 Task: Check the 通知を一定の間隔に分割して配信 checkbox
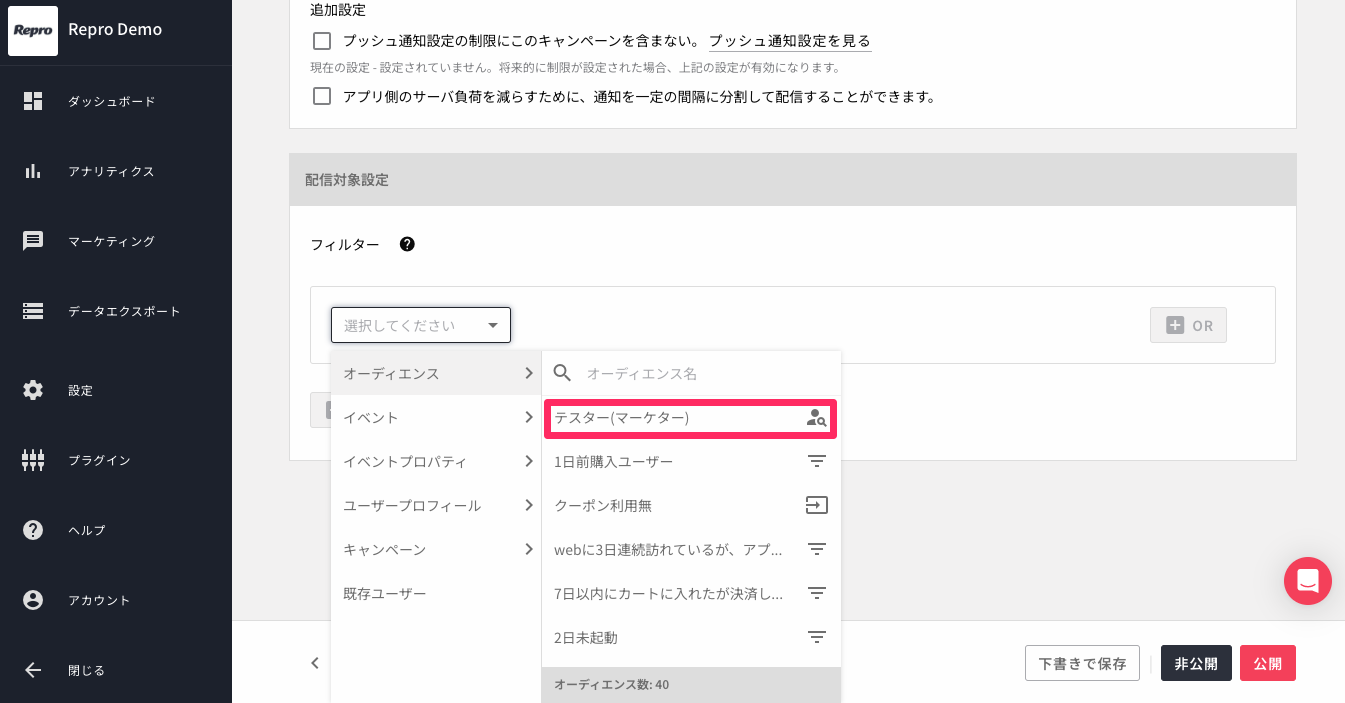(x=322, y=97)
